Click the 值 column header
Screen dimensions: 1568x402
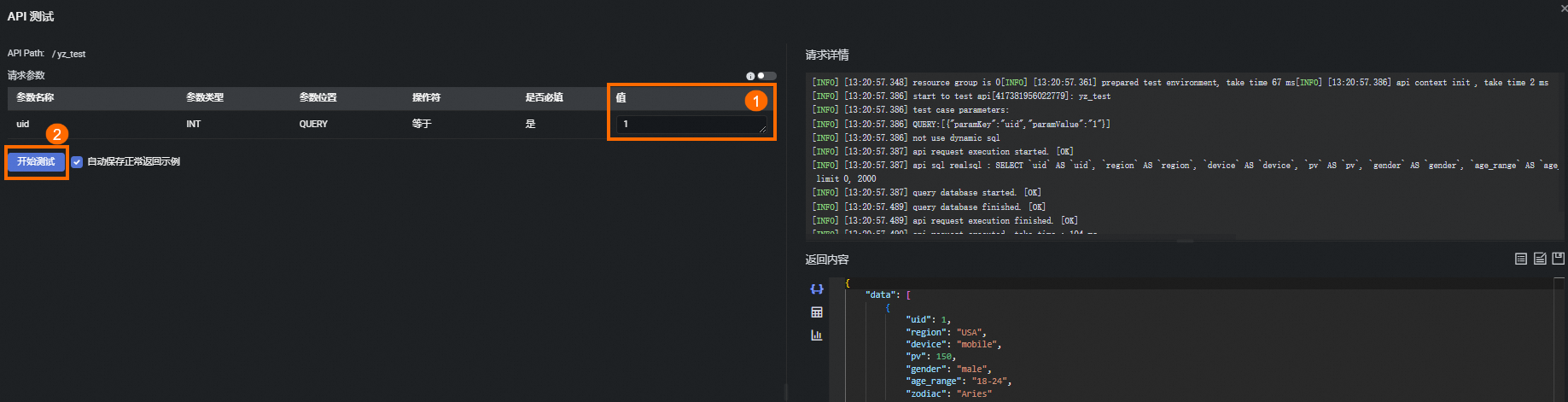tap(621, 97)
